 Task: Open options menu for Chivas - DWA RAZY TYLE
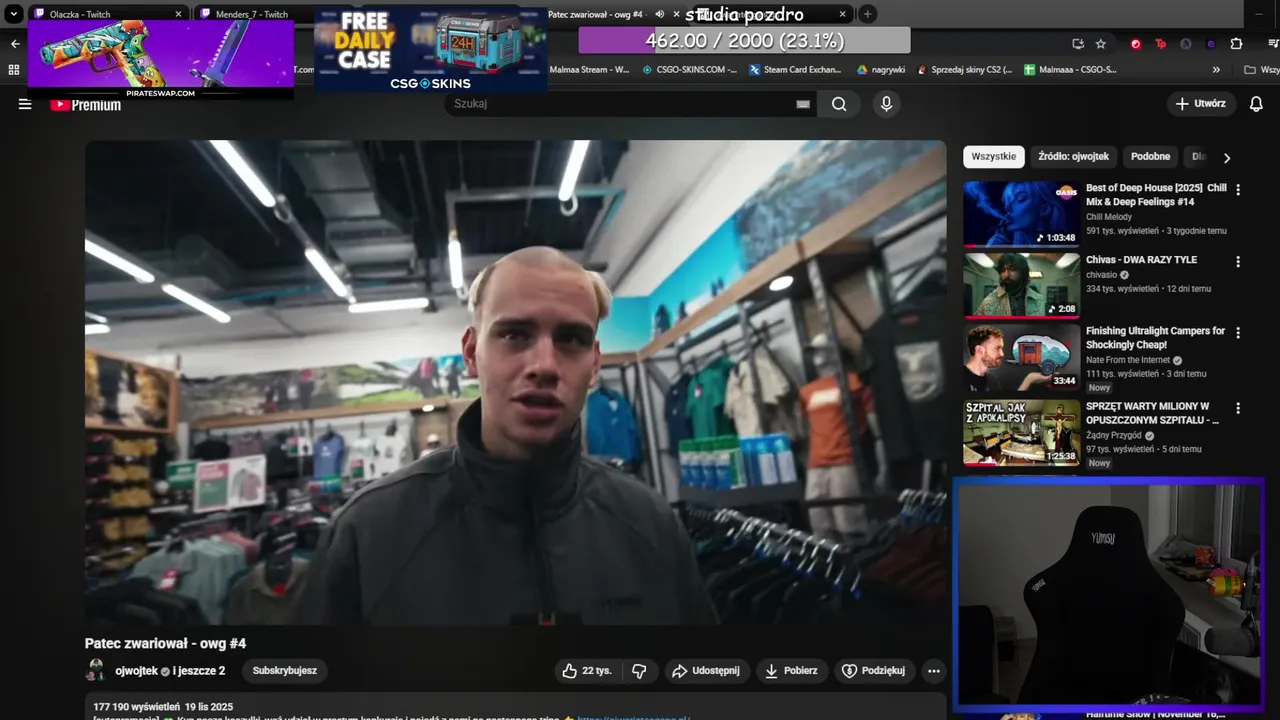(1238, 262)
